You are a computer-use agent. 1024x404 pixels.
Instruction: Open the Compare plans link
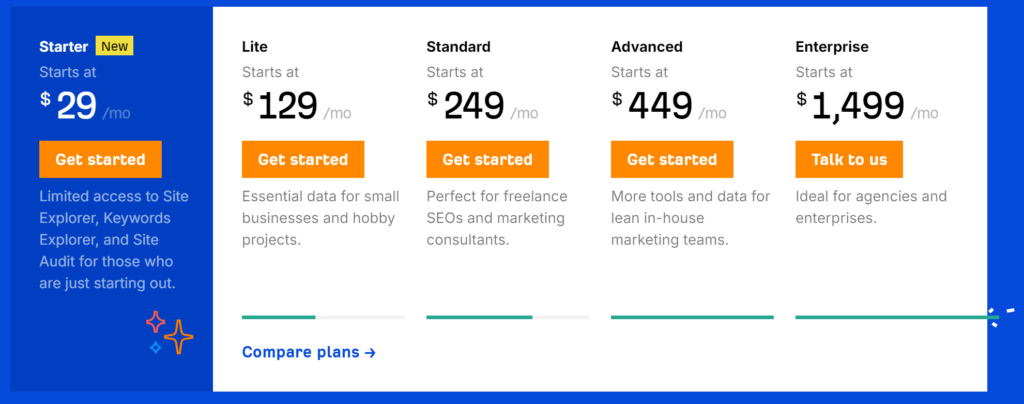pos(309,352)
